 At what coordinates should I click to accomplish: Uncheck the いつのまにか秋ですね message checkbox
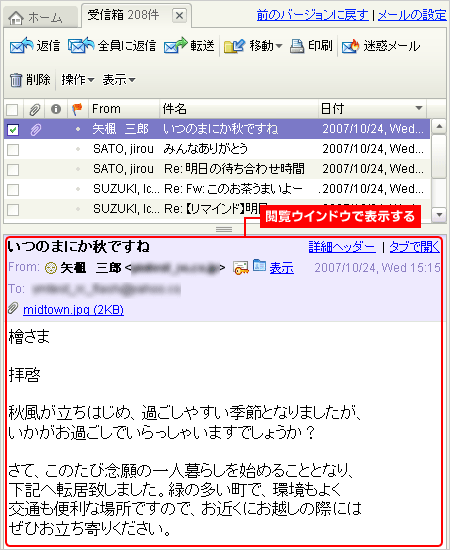(x=13, y=130)
